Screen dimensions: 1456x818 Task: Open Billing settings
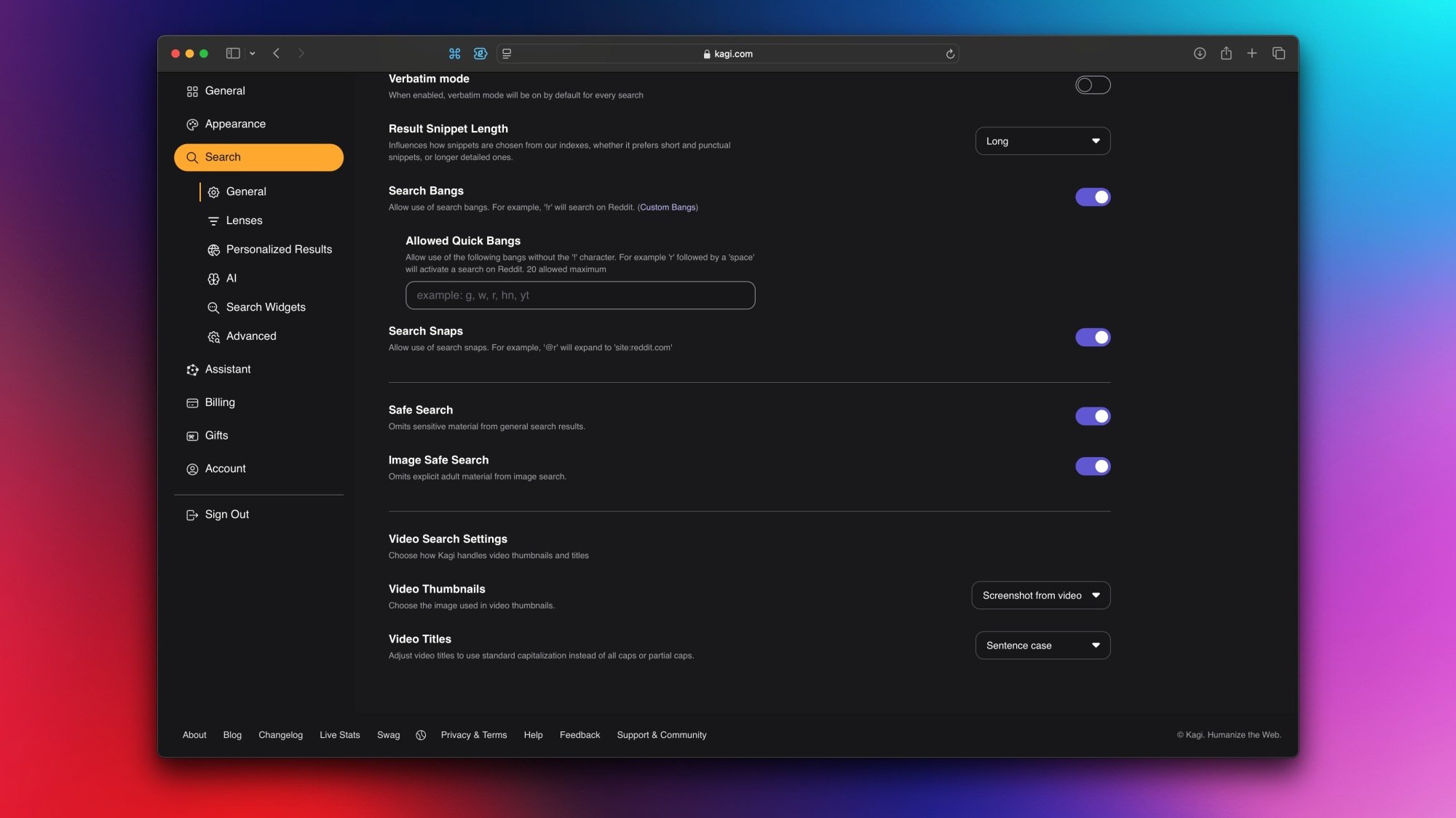pyautogui.click(x=258, y=402)
